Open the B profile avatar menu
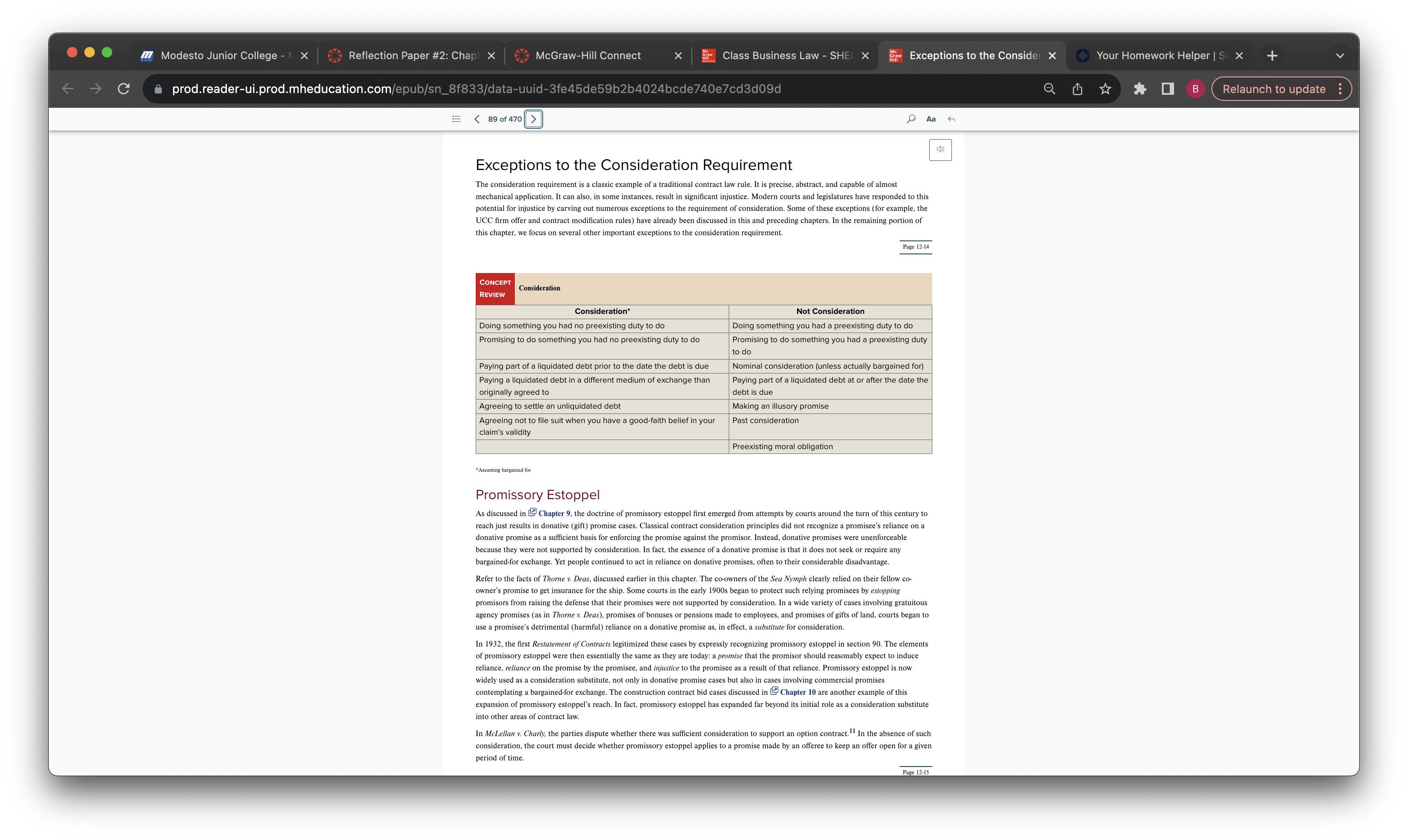Image resolution: width=1408 pixels, height=840 pixels. (1194, 89)
